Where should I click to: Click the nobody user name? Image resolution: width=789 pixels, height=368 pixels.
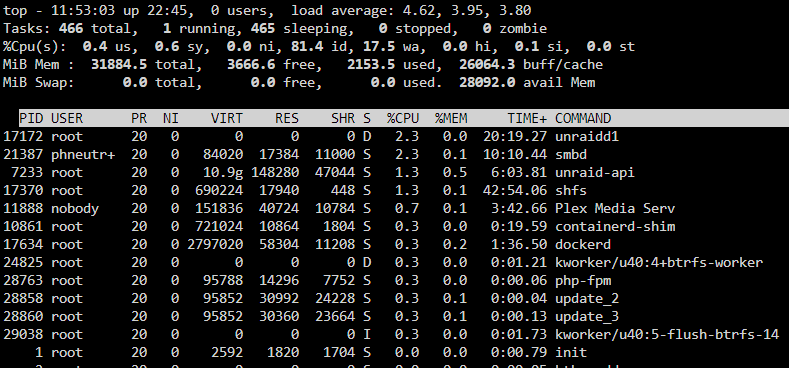75,208
